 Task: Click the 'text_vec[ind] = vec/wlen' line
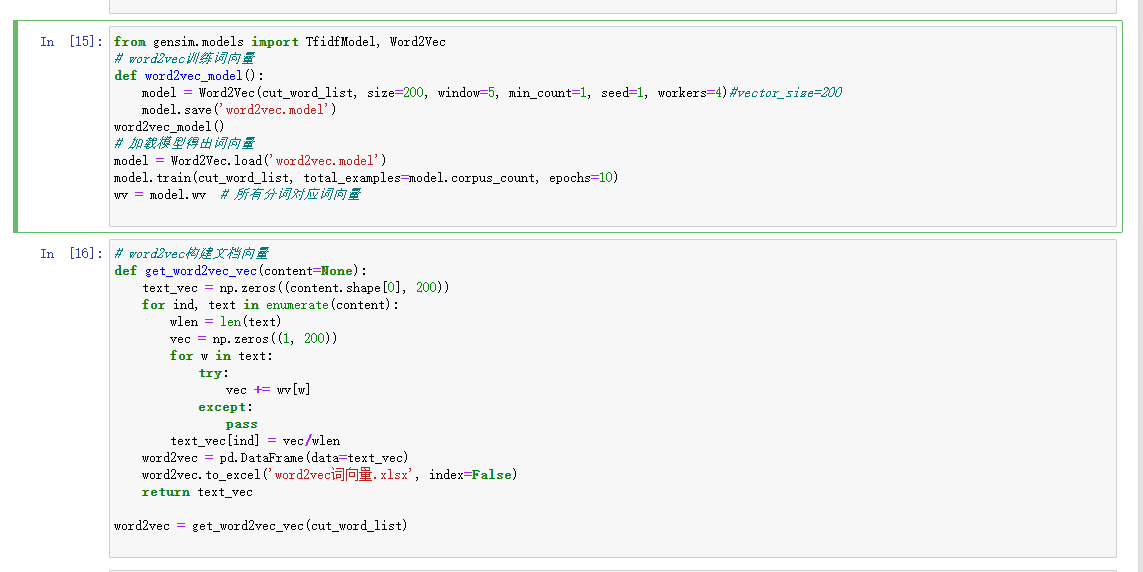click(x=255, y=441)
